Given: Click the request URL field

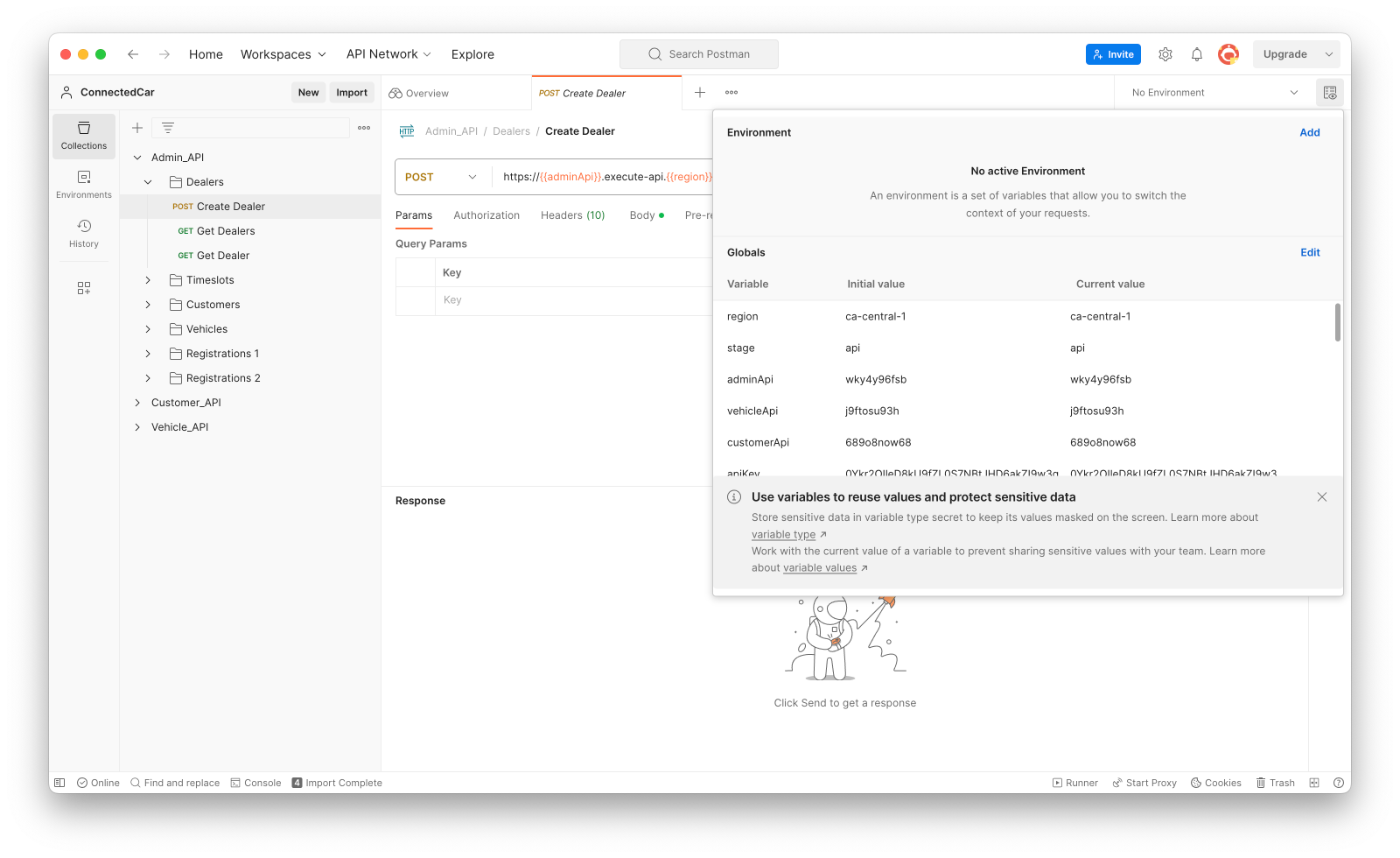Looking at the screenshot, I should 604,177.
